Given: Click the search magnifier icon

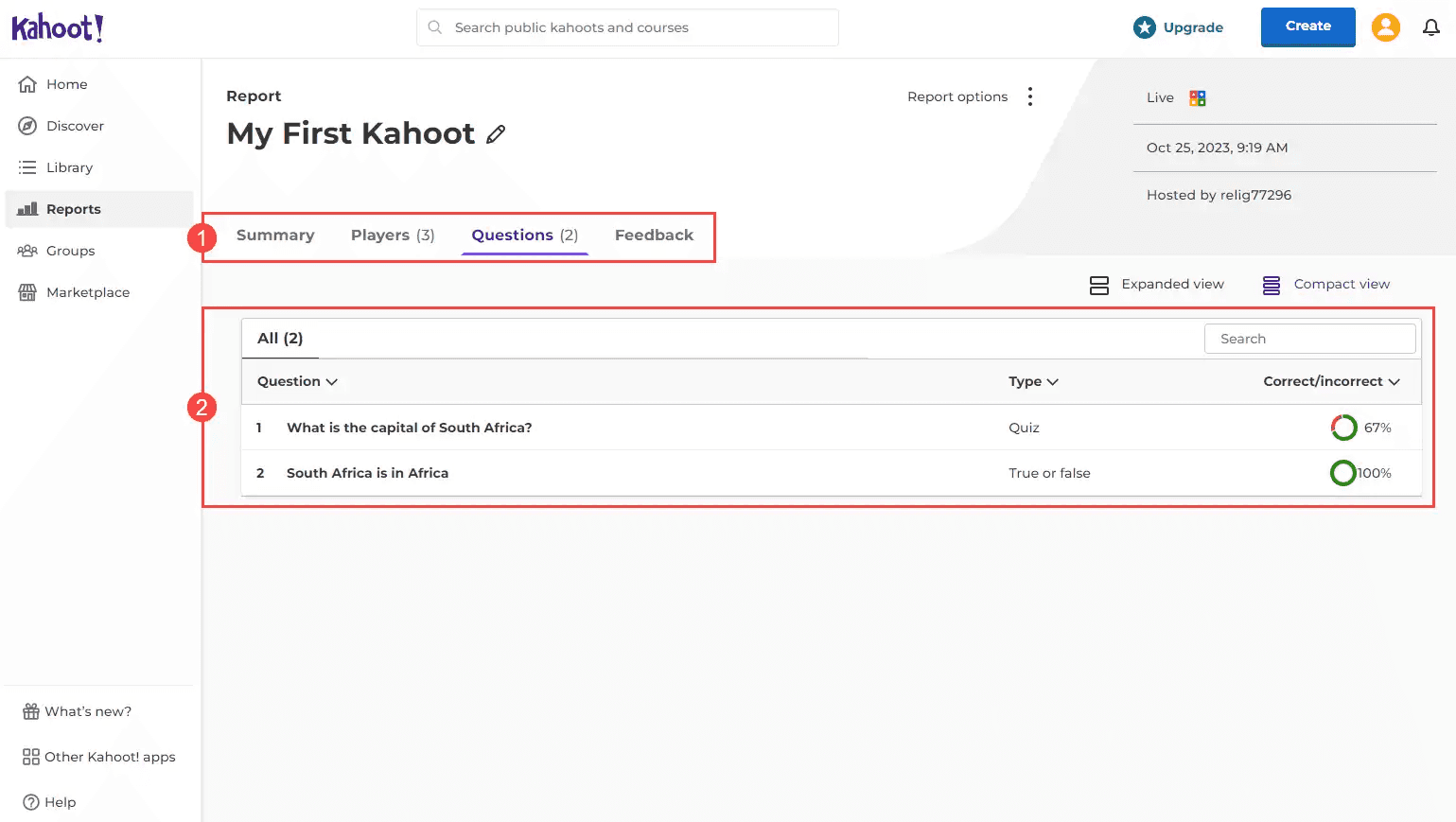Looking at the screenshot, I should point(435,27).
